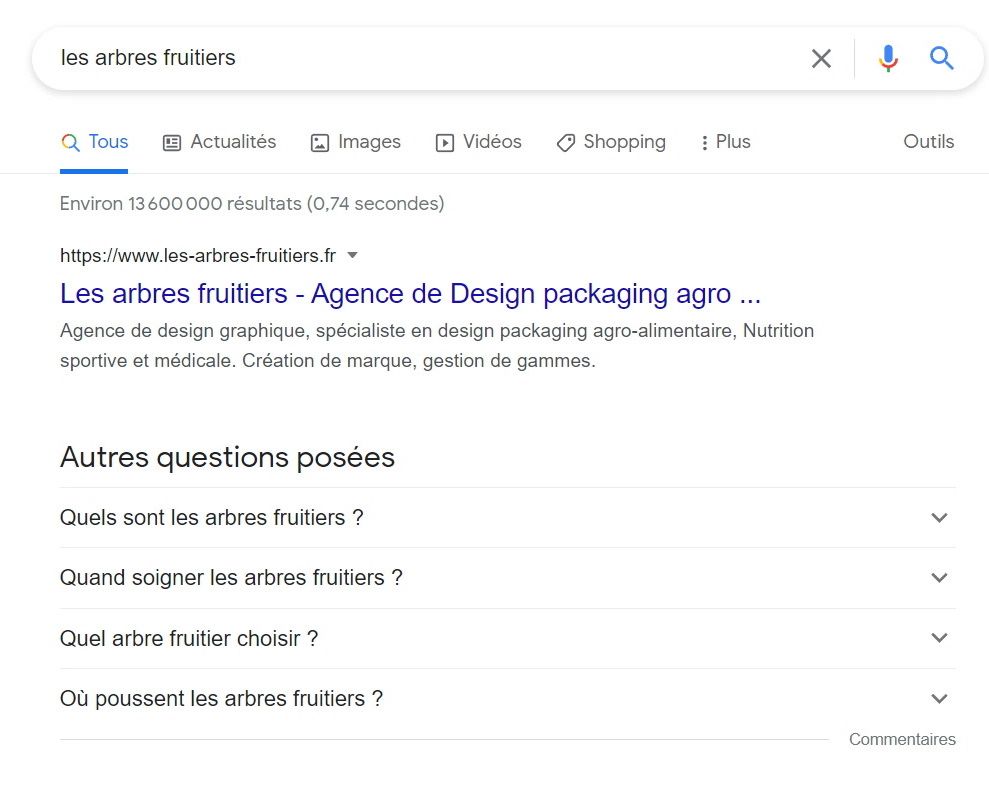Click the Images picture icon

pos(319,142)
